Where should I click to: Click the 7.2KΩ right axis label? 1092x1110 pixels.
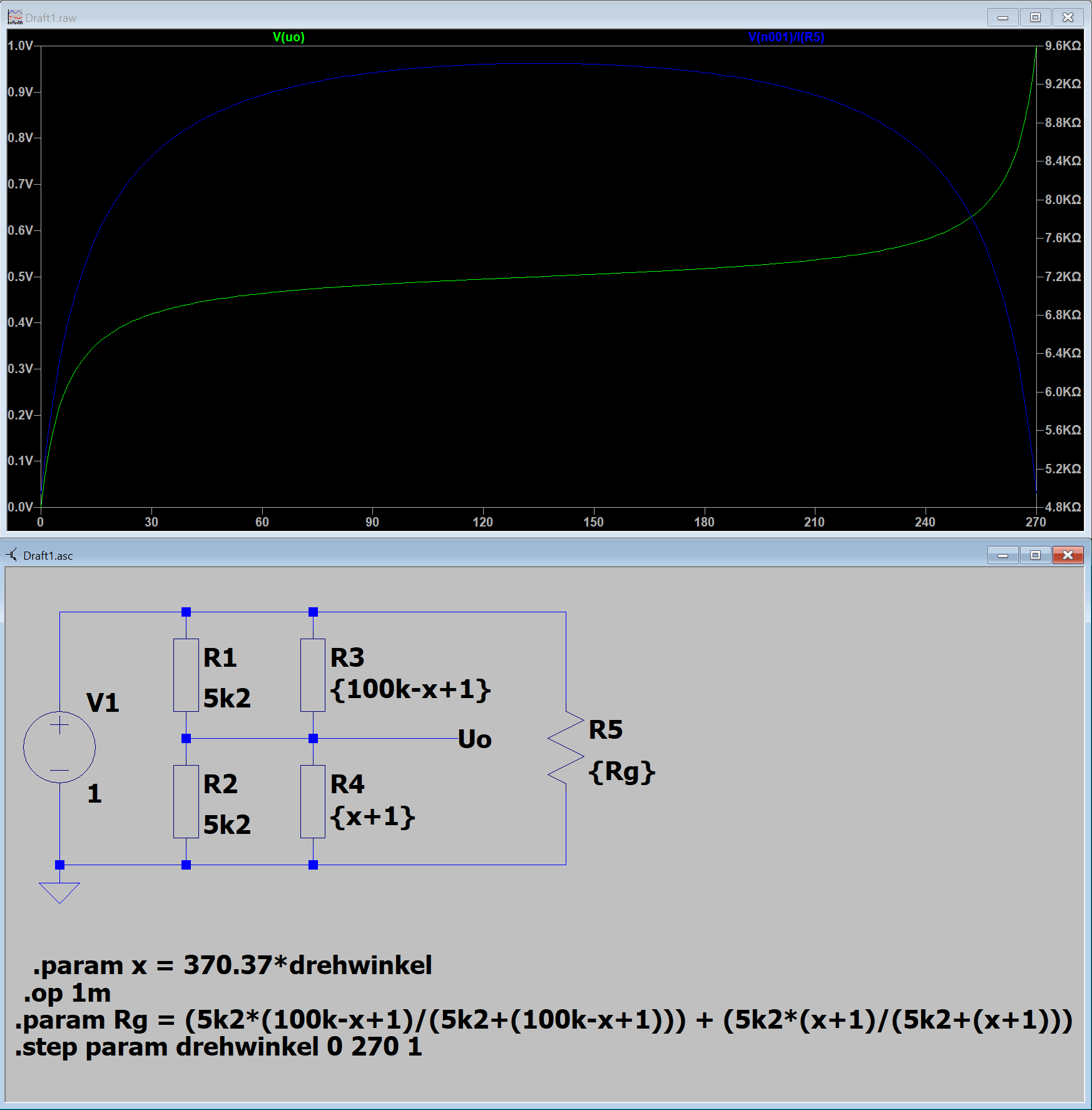click(x=1063, y=277)
